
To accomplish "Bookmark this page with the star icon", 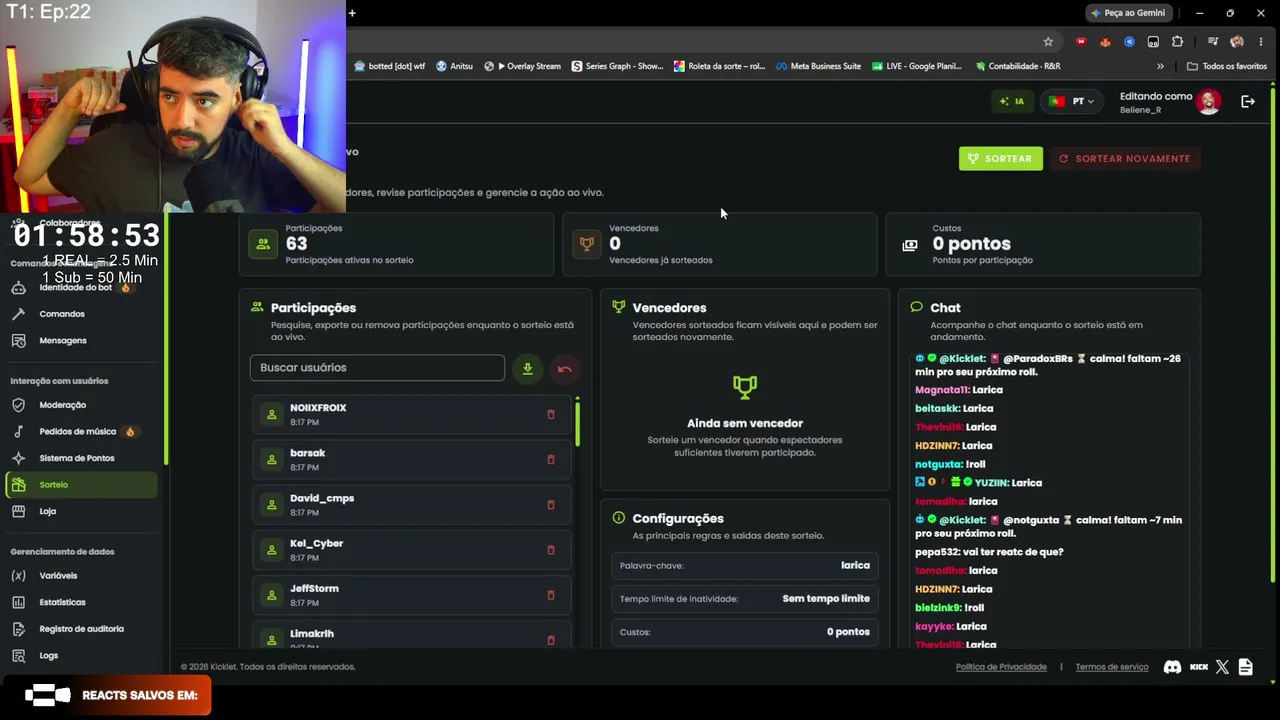I will click(1048, 41).
